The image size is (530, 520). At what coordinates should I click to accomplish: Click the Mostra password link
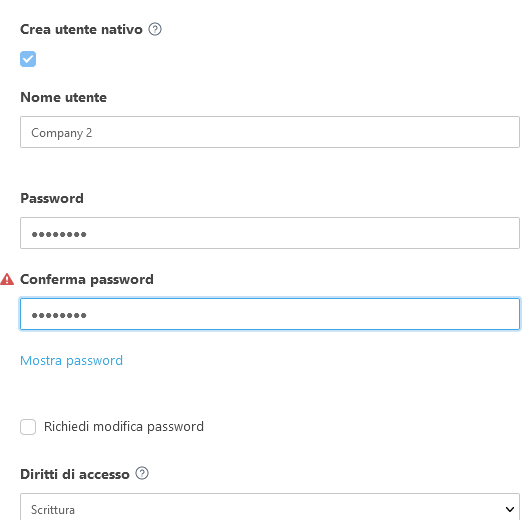point(71,361)
